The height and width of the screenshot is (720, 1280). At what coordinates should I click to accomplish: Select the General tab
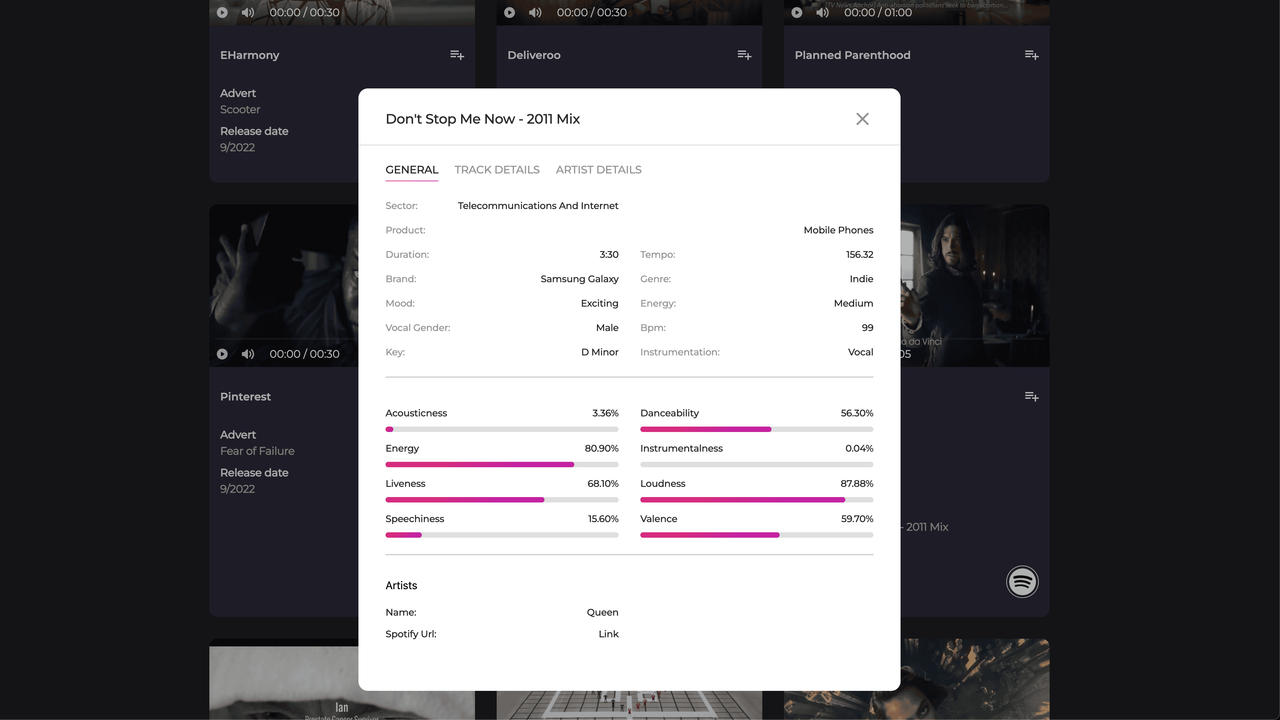tap(412, 170)
